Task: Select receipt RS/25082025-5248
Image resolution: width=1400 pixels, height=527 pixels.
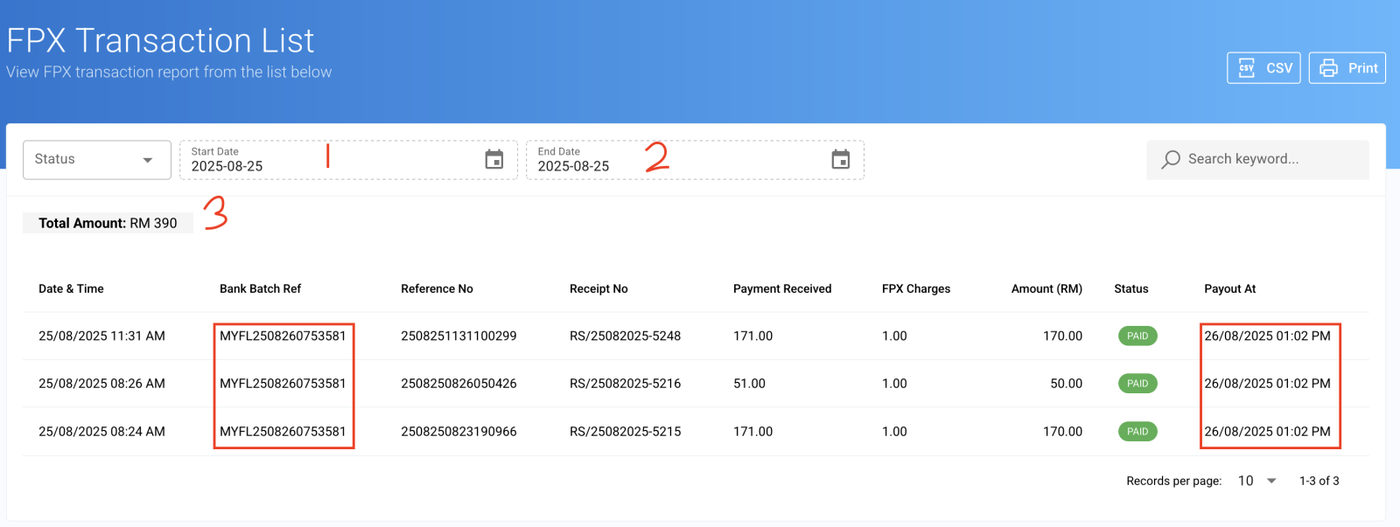Action: (625, 336)
